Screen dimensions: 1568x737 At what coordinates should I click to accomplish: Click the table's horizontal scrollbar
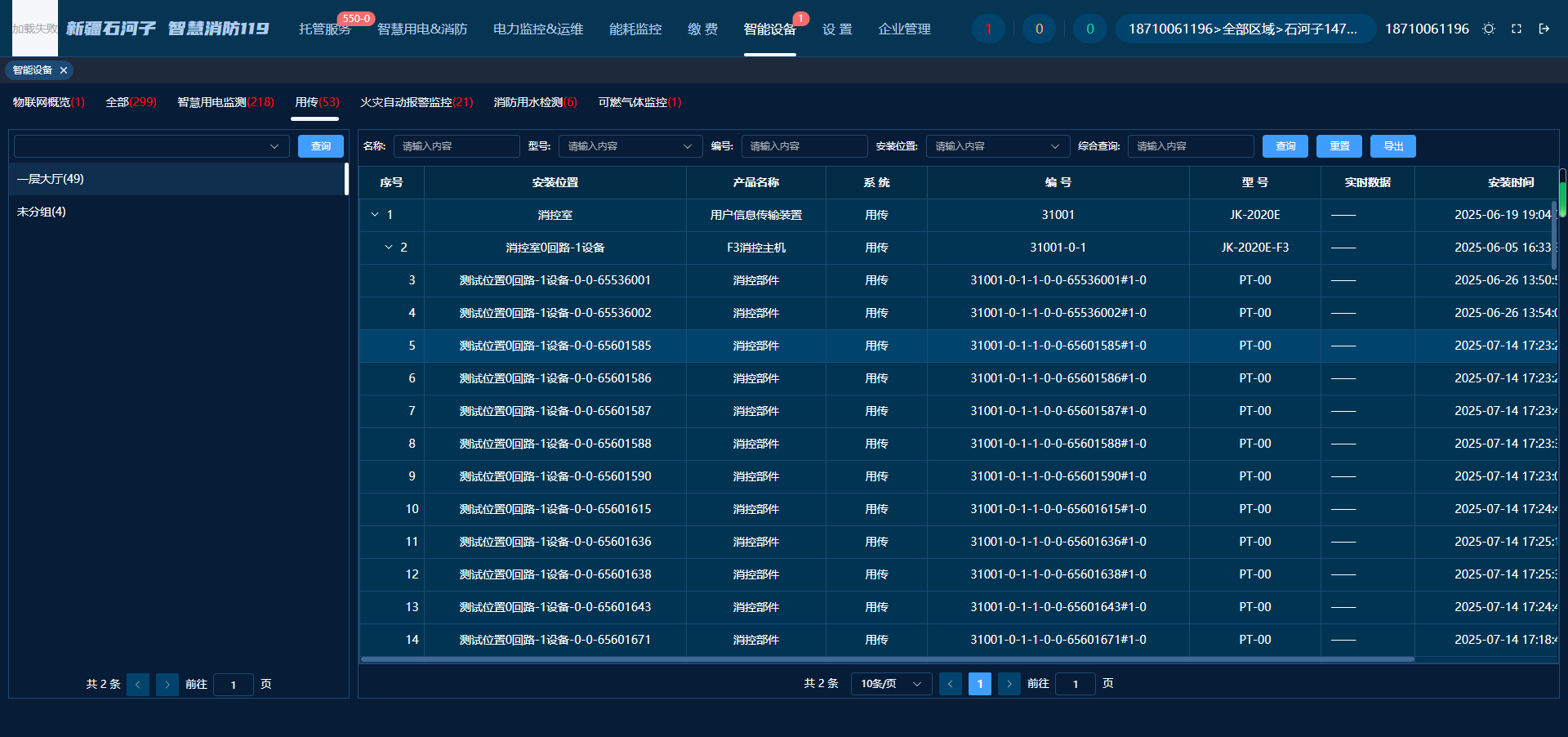(x=887, y=659)
